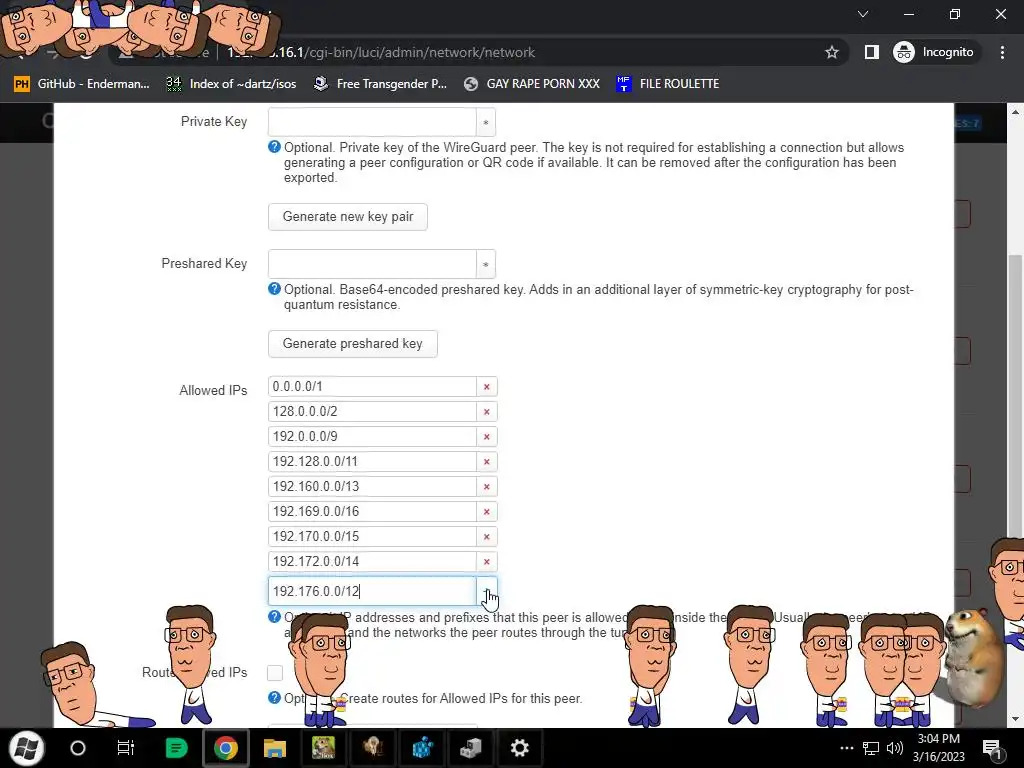
Task: Edit the 128.0.0.0/2 allowed IP field
Action: (372, 411)
